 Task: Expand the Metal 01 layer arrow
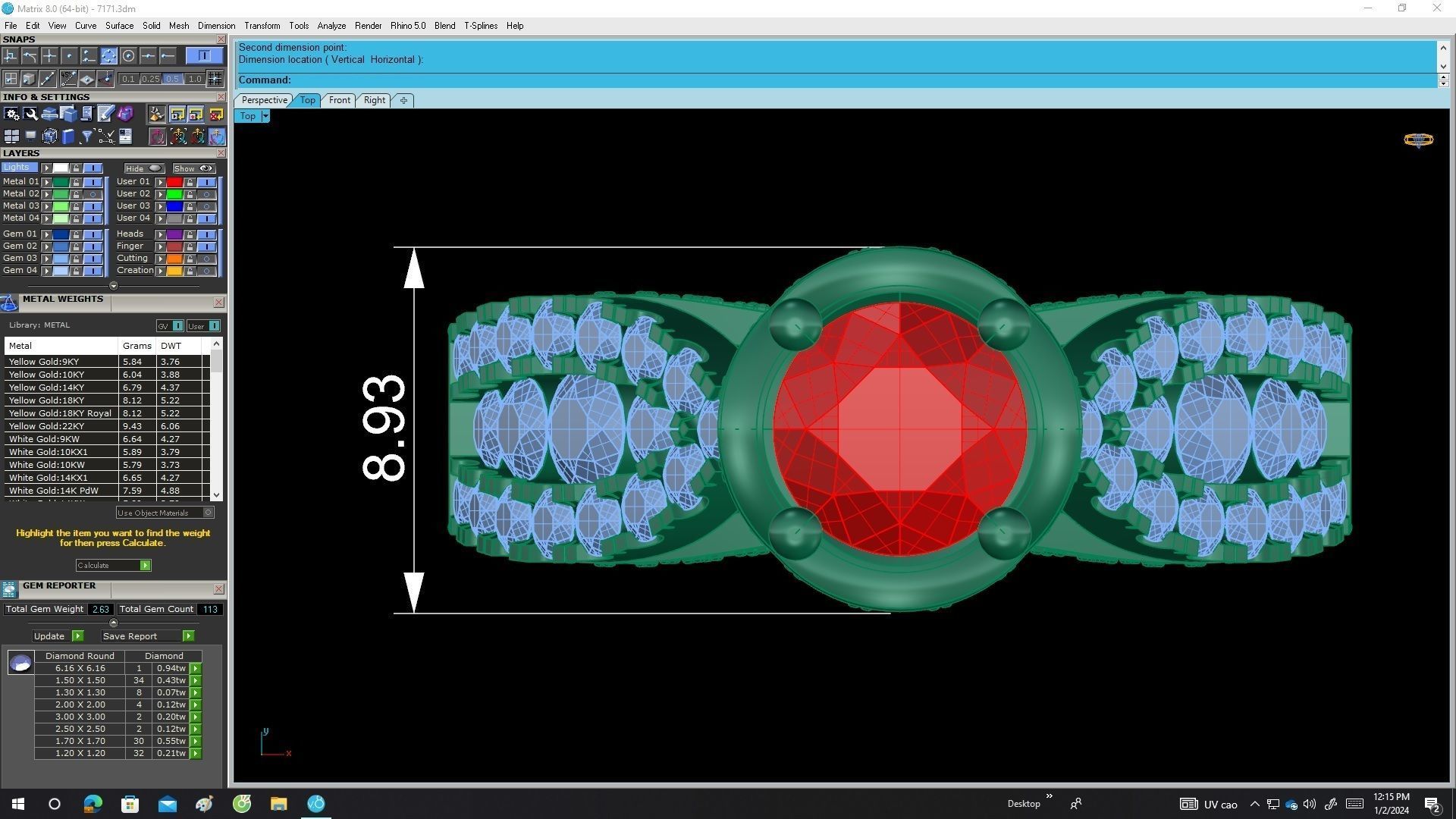46,182
